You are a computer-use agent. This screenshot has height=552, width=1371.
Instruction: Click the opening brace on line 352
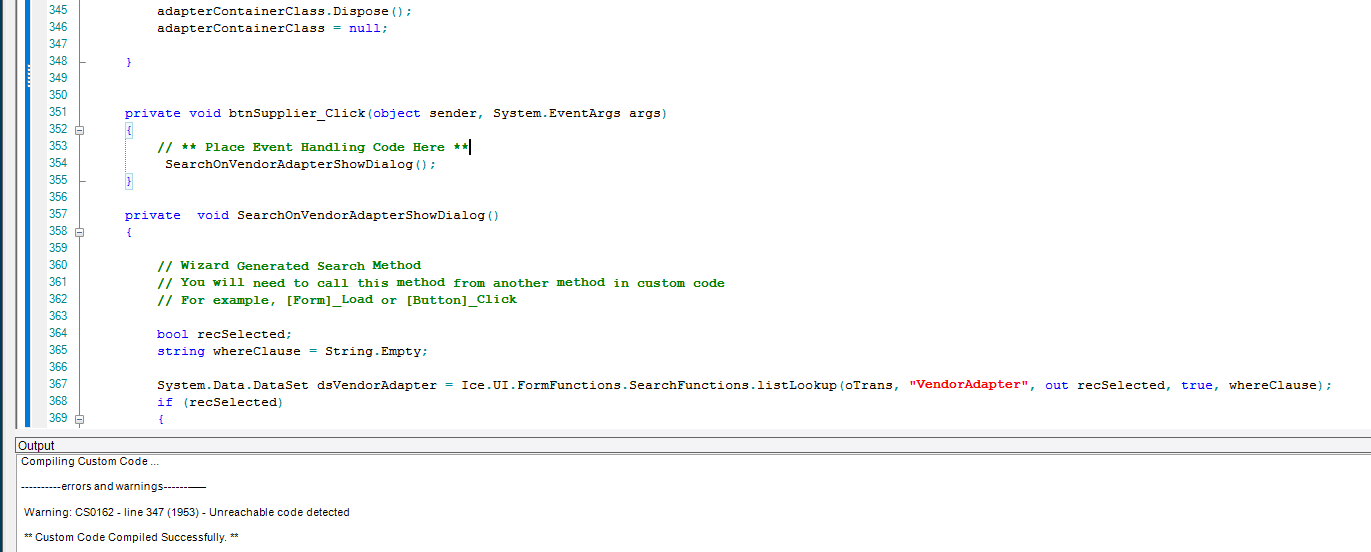pyautogui.click(x=129, y=130)
